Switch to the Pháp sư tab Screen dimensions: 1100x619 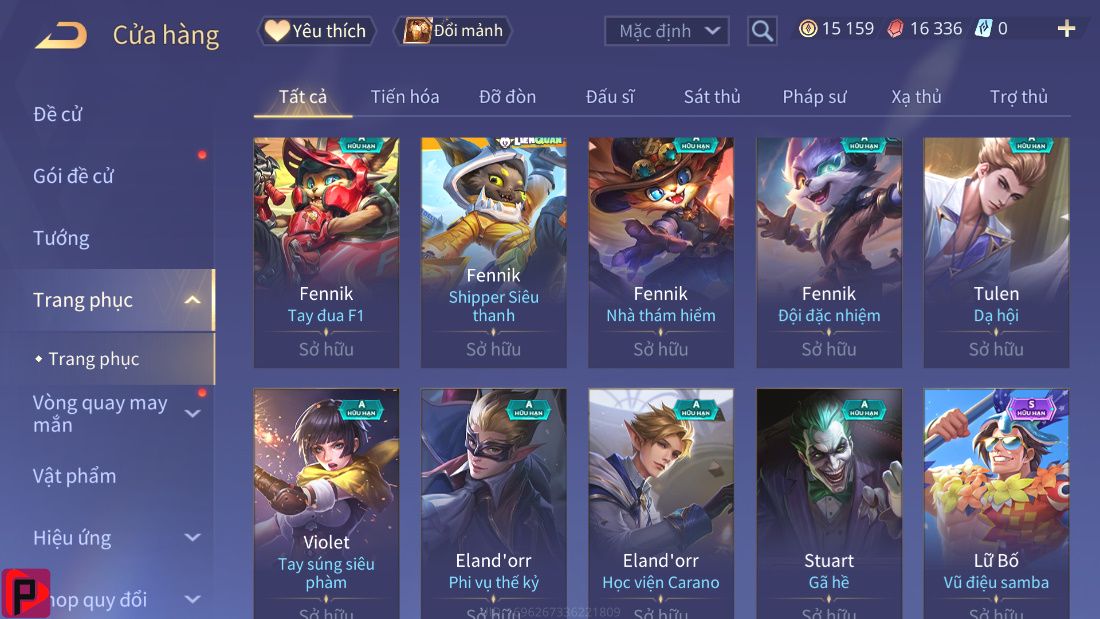(814, 97)
